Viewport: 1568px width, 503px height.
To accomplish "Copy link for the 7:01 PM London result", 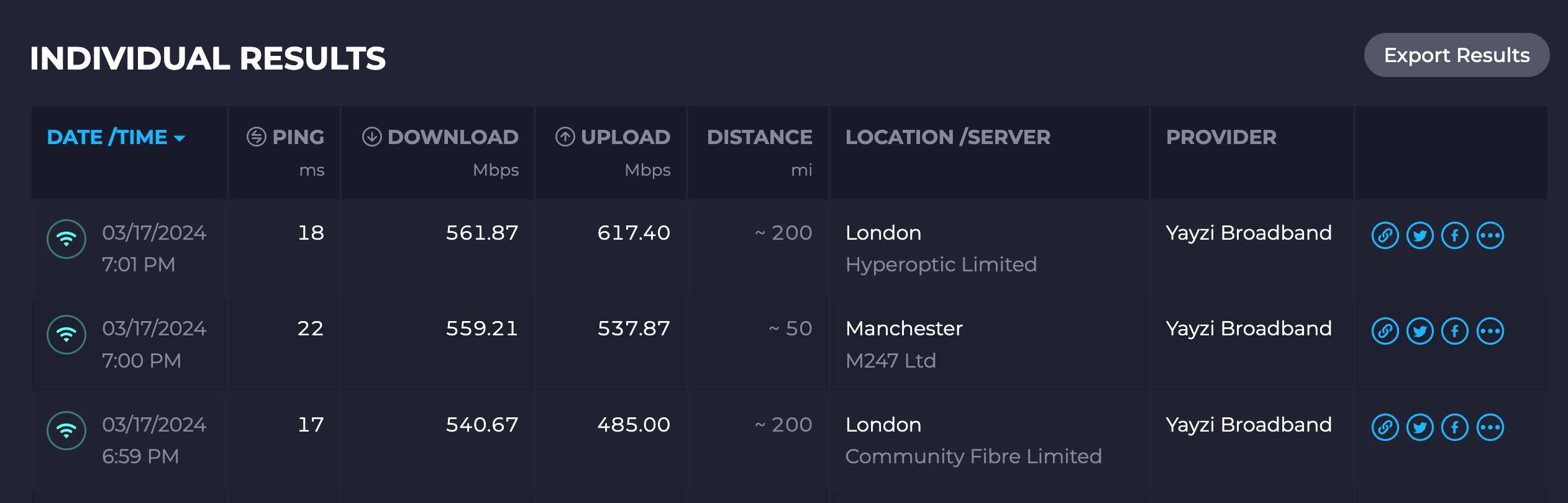I will coord(1385,236).
